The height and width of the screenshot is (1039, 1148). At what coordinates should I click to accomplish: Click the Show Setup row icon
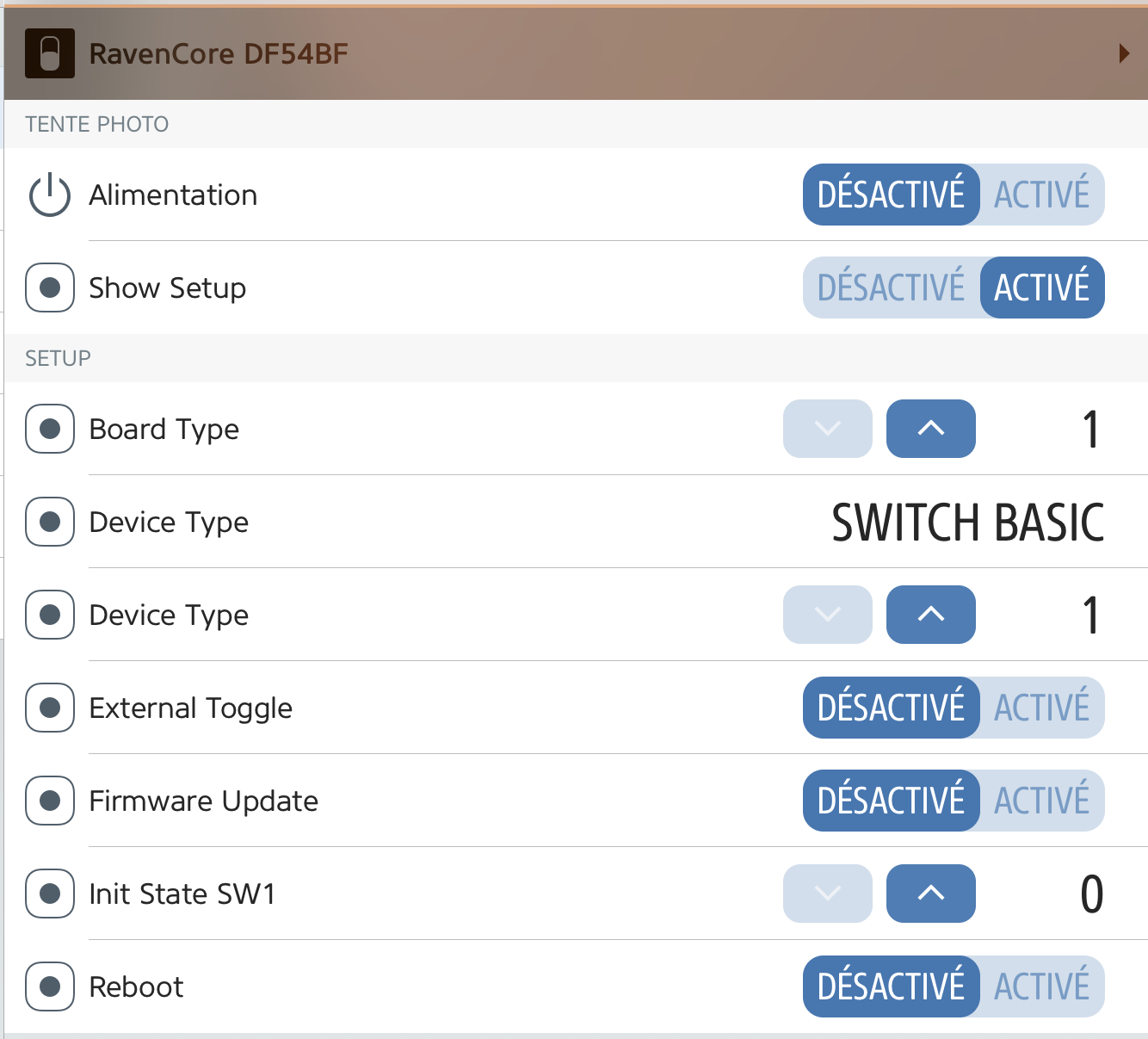(x=50, y=288)
